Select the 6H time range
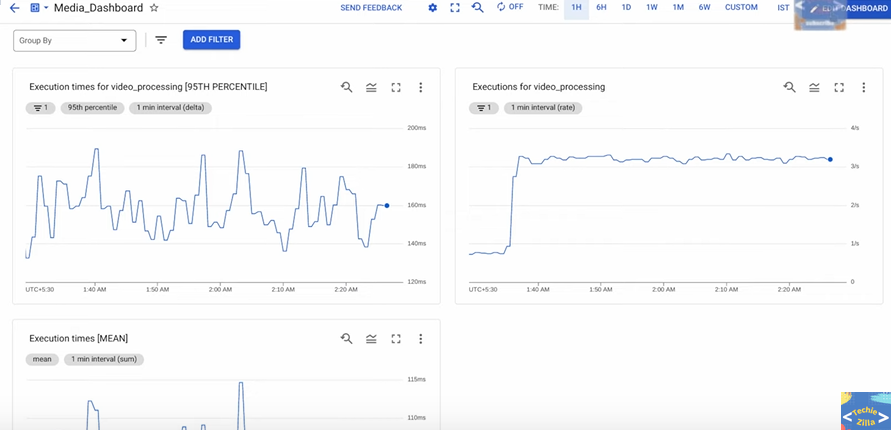 601,7
